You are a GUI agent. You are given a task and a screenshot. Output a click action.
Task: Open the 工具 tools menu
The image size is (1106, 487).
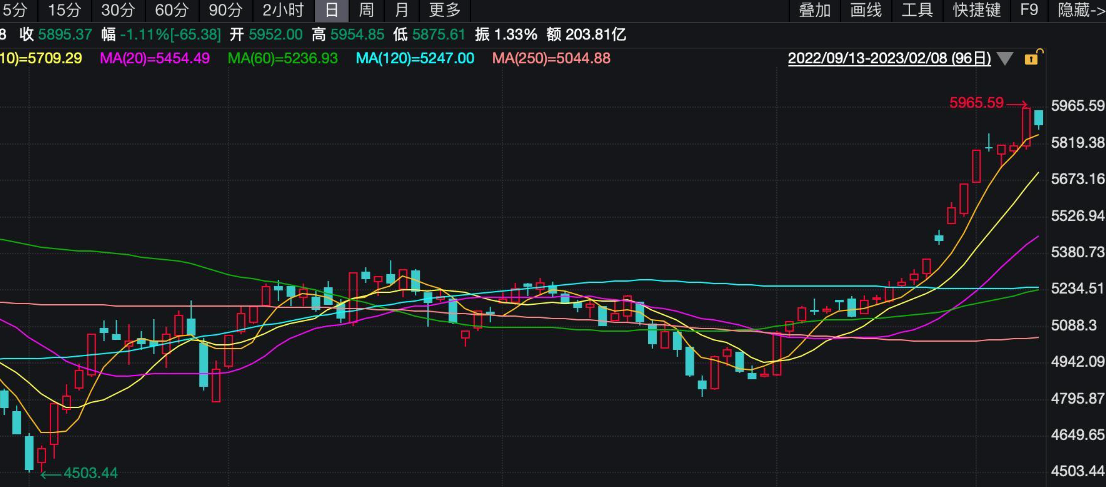click(917, 10)
